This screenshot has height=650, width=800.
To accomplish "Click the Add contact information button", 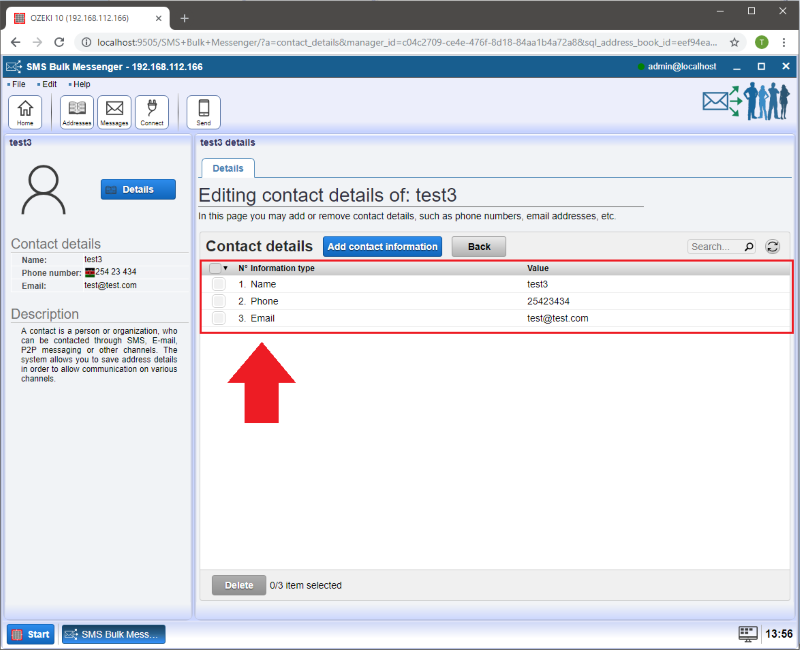I will 382,247.
